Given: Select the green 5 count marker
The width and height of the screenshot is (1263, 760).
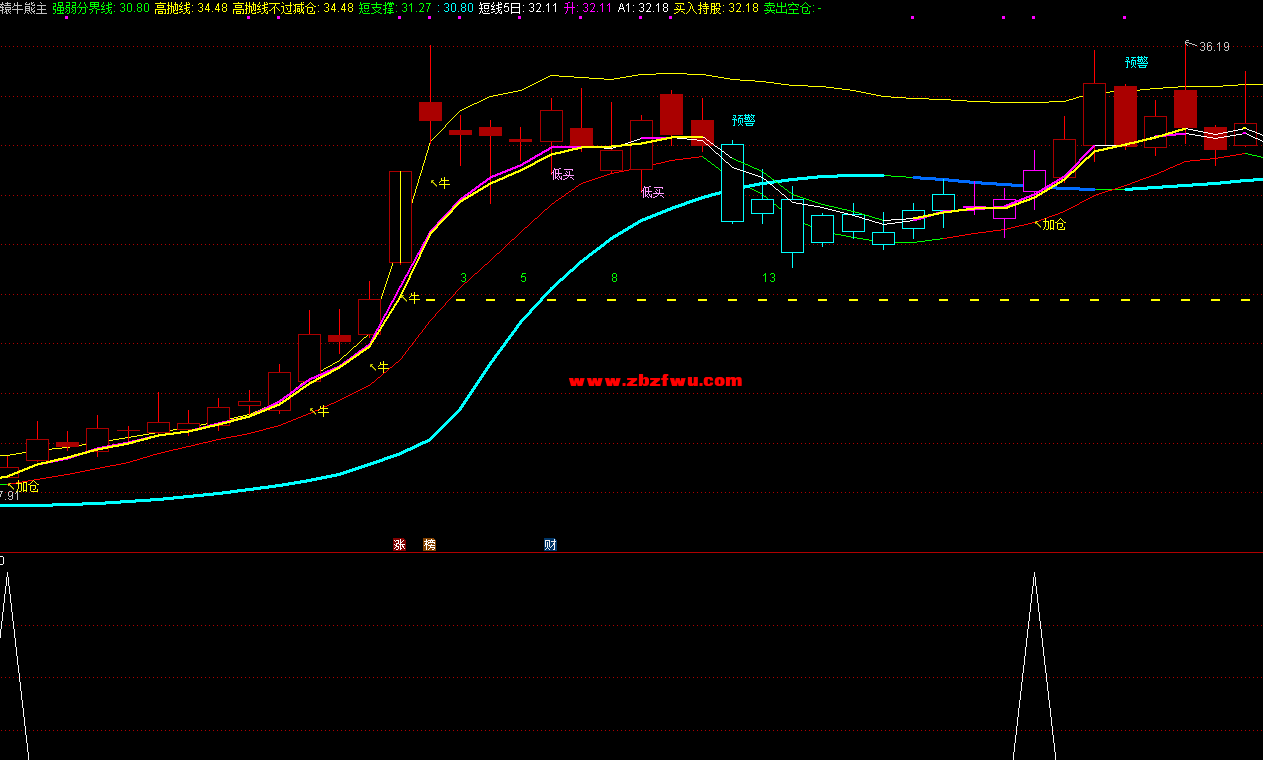Looking at the screenshot, I should click(x=523, y=278).
